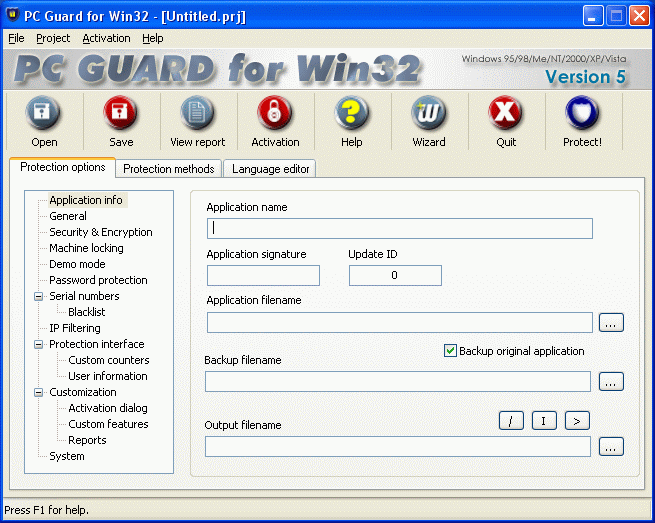Collapse the Customization tree node

(39, 392)
